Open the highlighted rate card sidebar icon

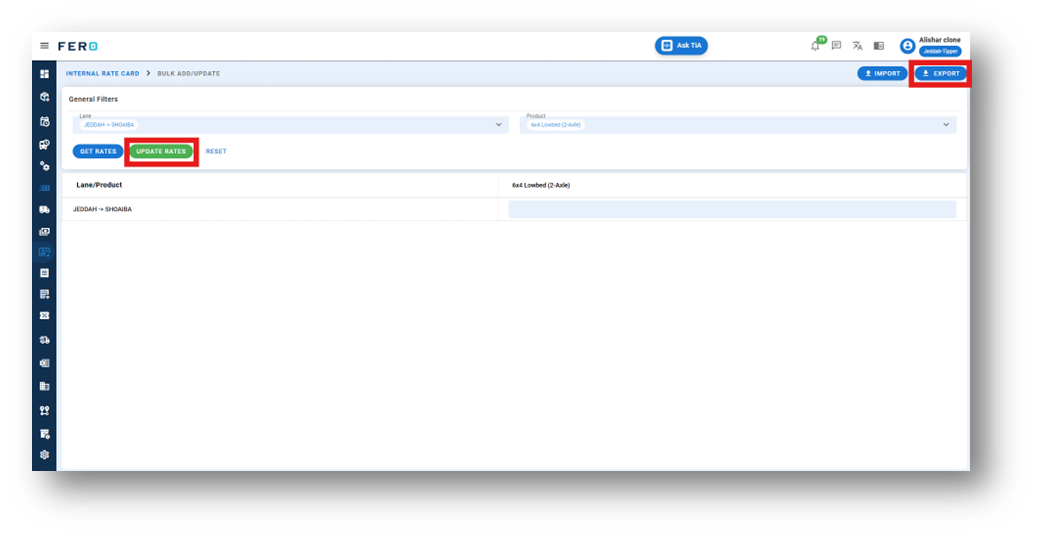point(44,252)
